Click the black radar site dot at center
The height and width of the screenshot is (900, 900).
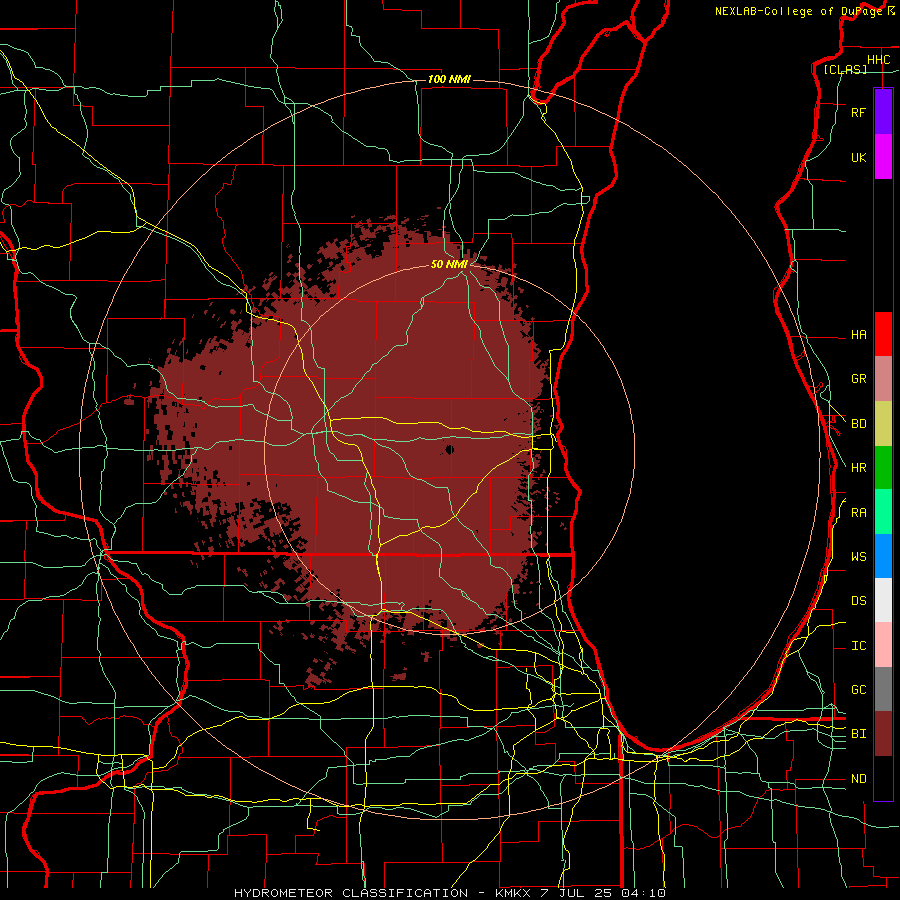pyautogui.click(x=449, y=449)
